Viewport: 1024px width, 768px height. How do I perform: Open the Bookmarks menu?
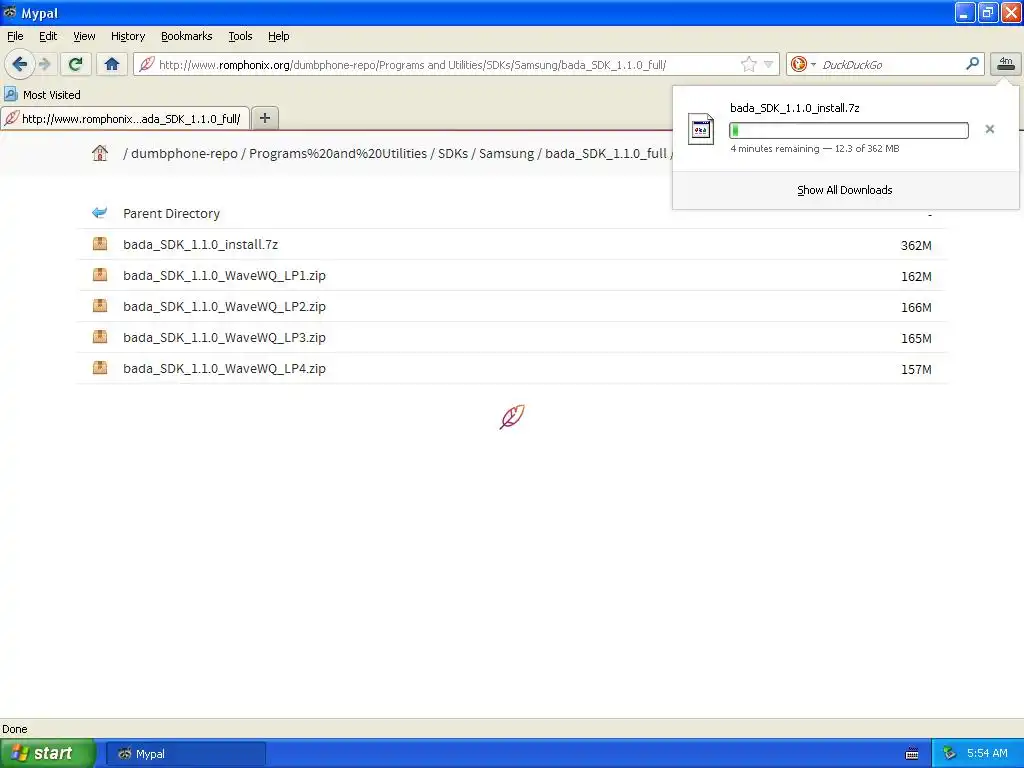pyautogui.click(x=187, y=36)
